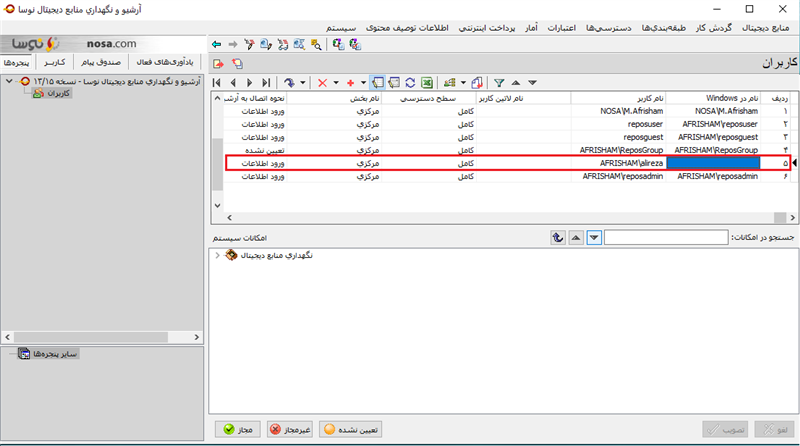
Task: Open dropdown arrow next to add icon
Action: [x=363, y=83]
